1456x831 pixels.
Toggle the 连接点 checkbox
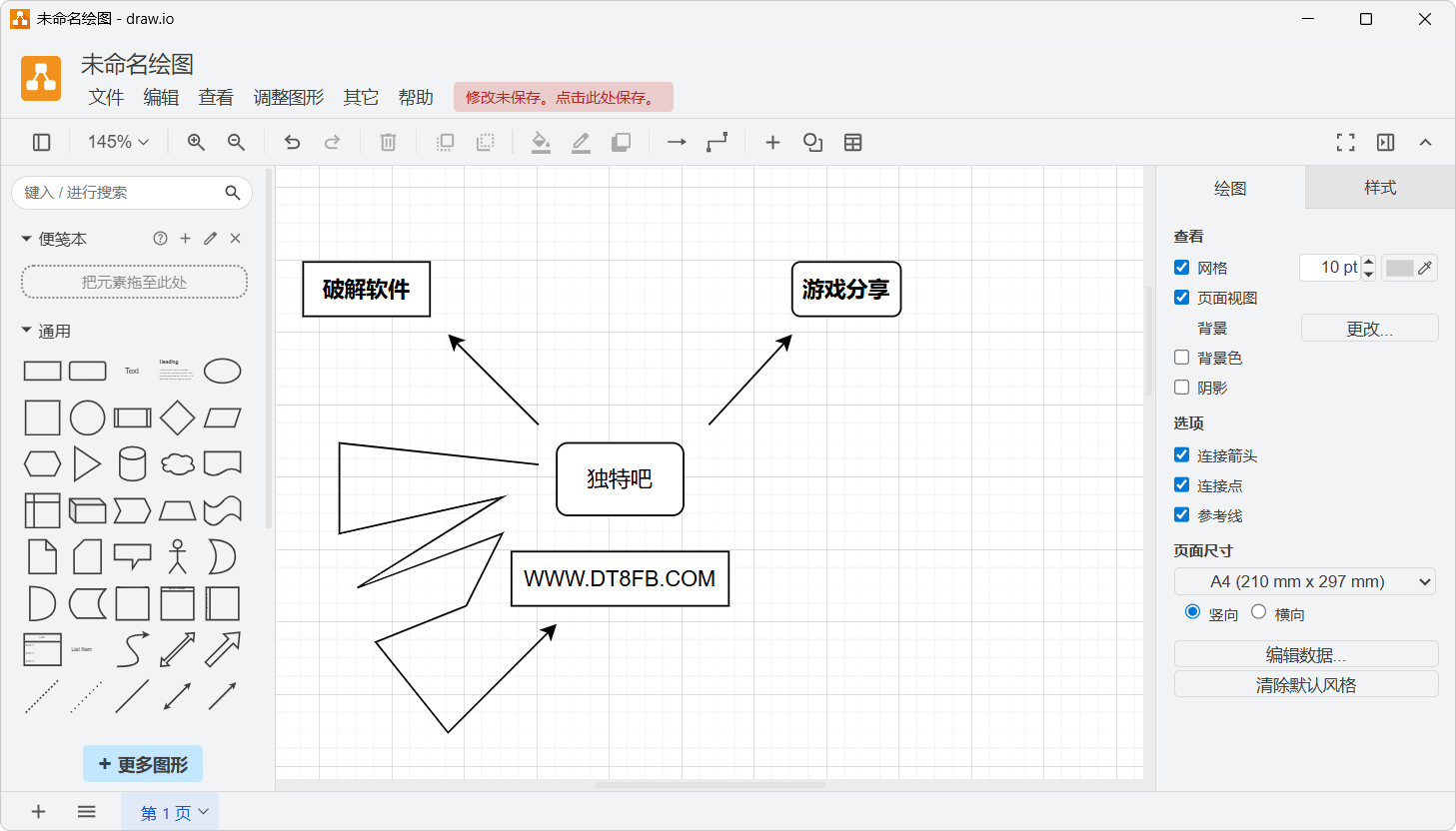coord(1181,485)
